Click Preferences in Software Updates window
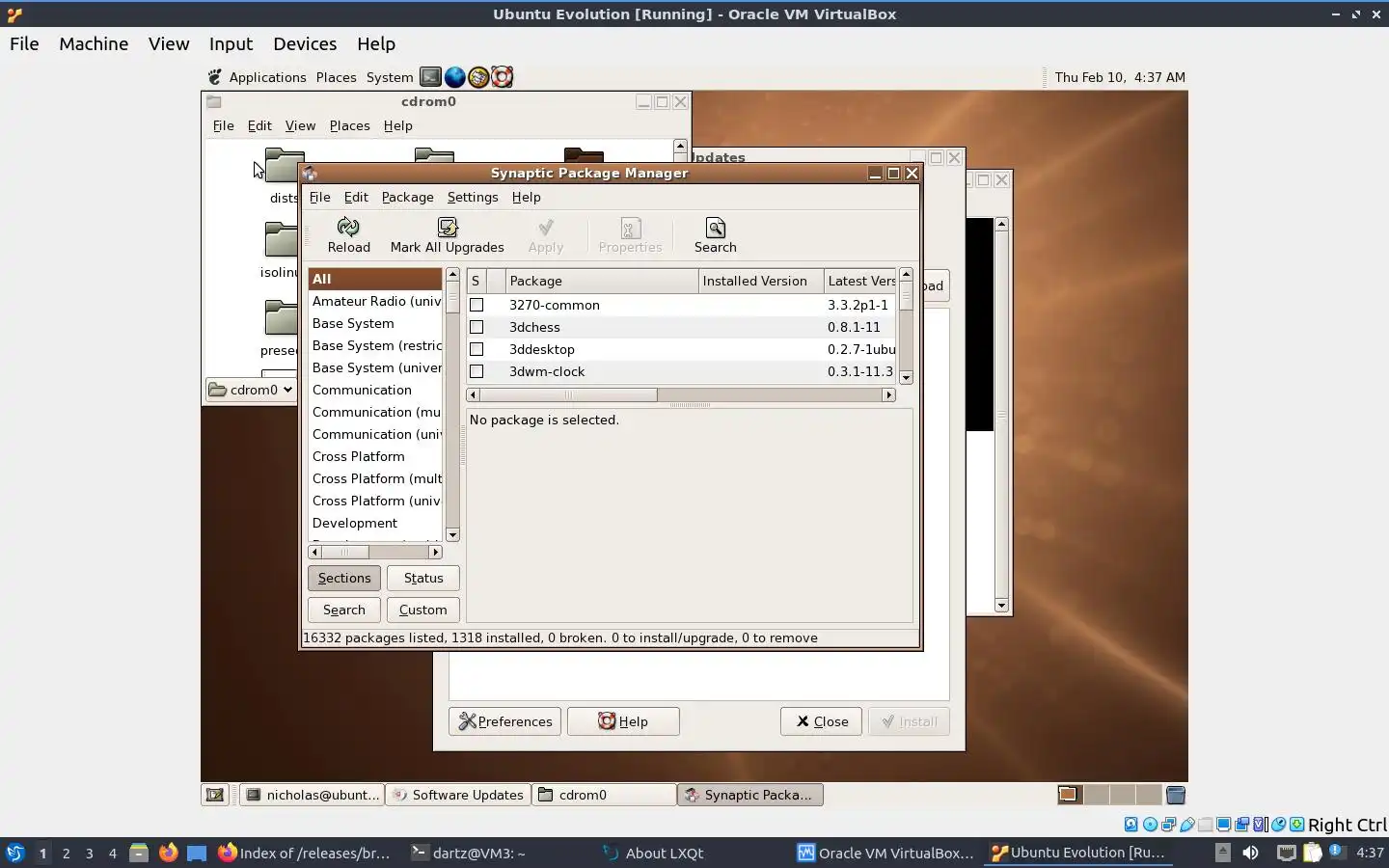Image resolution: width=1389 pixels, height=868 pixels. [x=504, y=721]
